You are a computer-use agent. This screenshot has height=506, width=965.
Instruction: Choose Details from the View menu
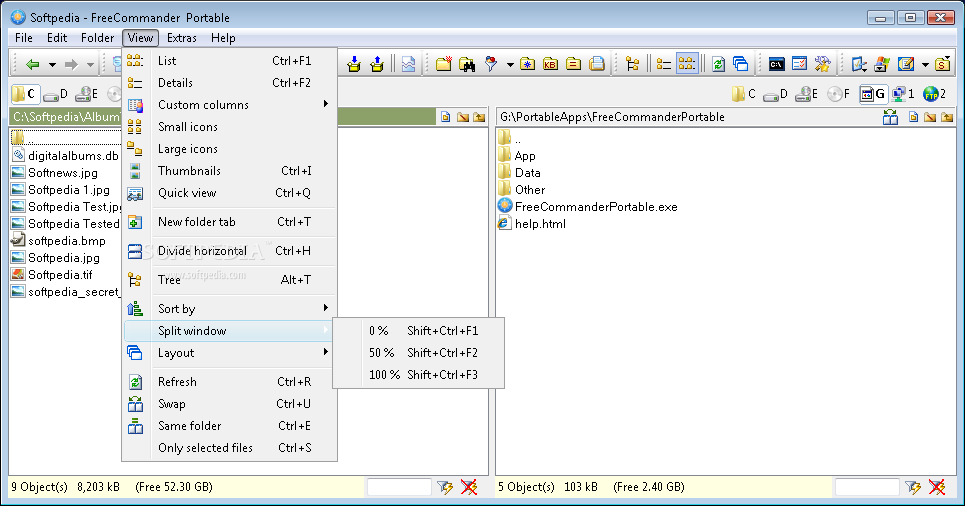[x=230, y=83]
